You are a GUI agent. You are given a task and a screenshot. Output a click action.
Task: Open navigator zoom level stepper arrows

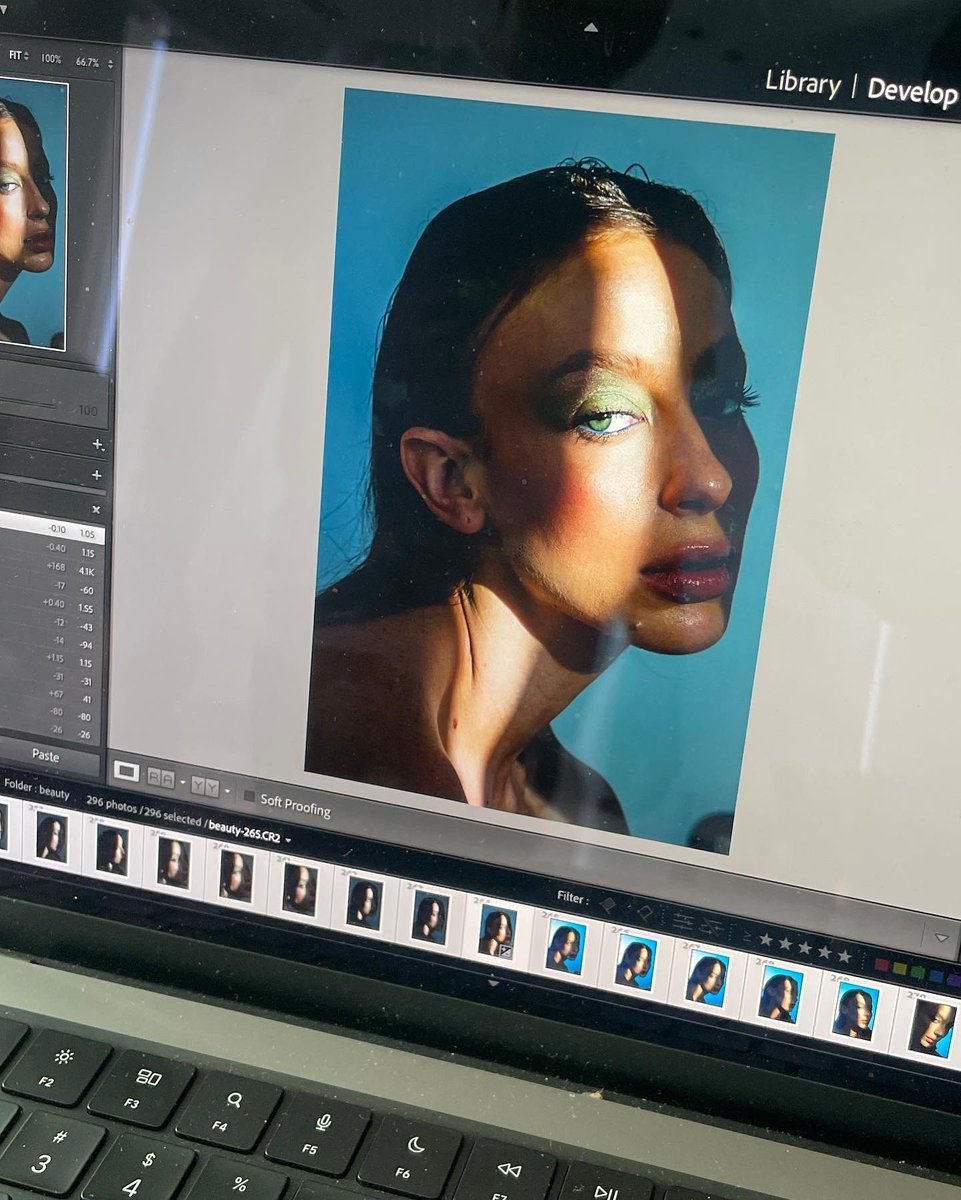[x=111, y=64]
